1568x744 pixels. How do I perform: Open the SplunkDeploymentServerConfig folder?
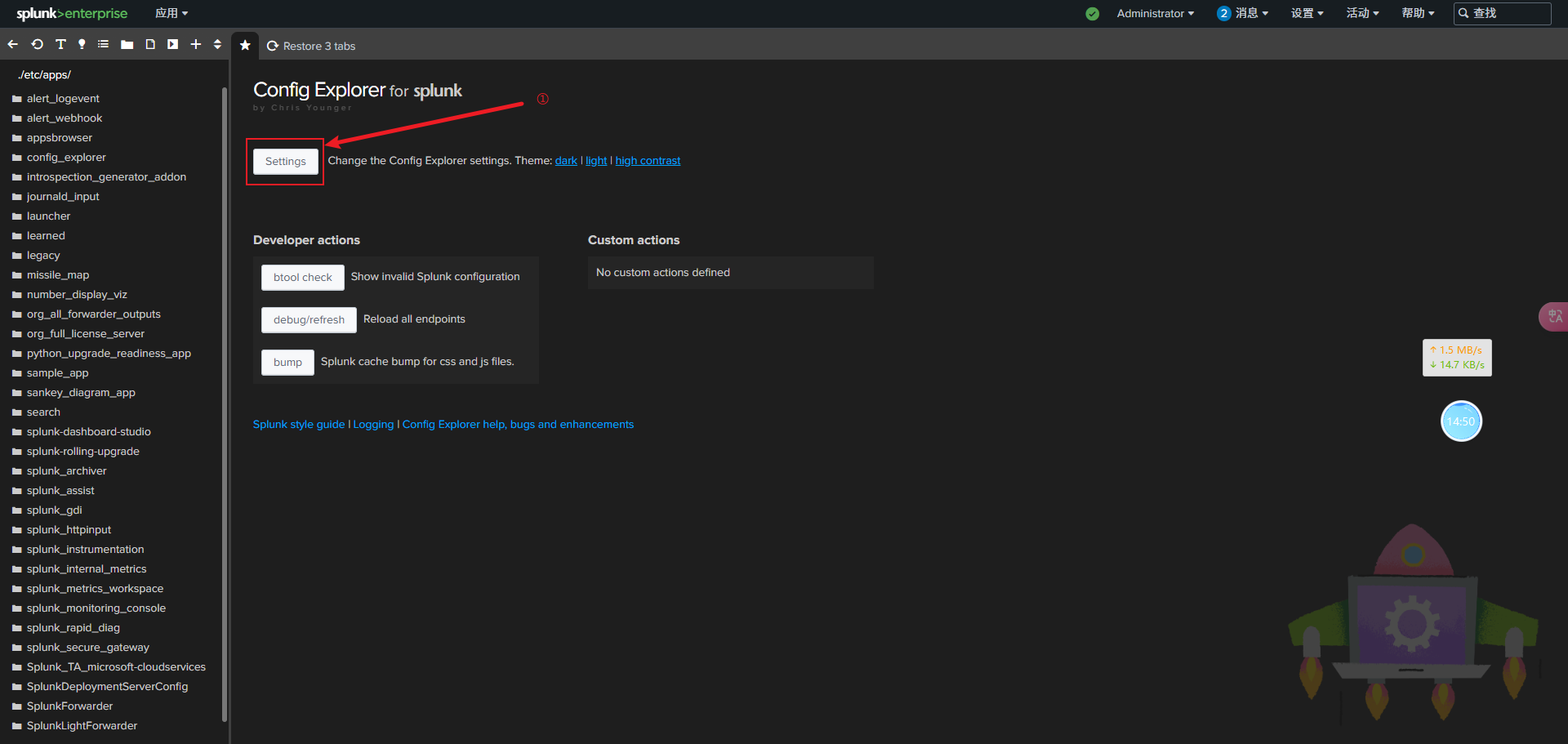tap(107, 687)
